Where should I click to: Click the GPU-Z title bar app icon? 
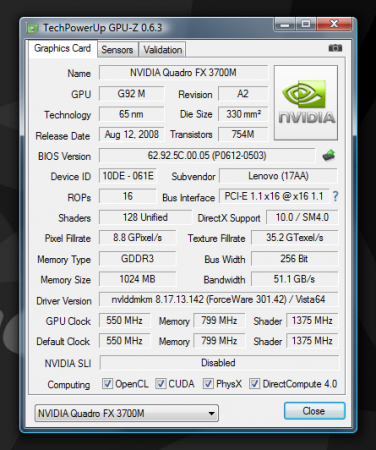(32, 28)
